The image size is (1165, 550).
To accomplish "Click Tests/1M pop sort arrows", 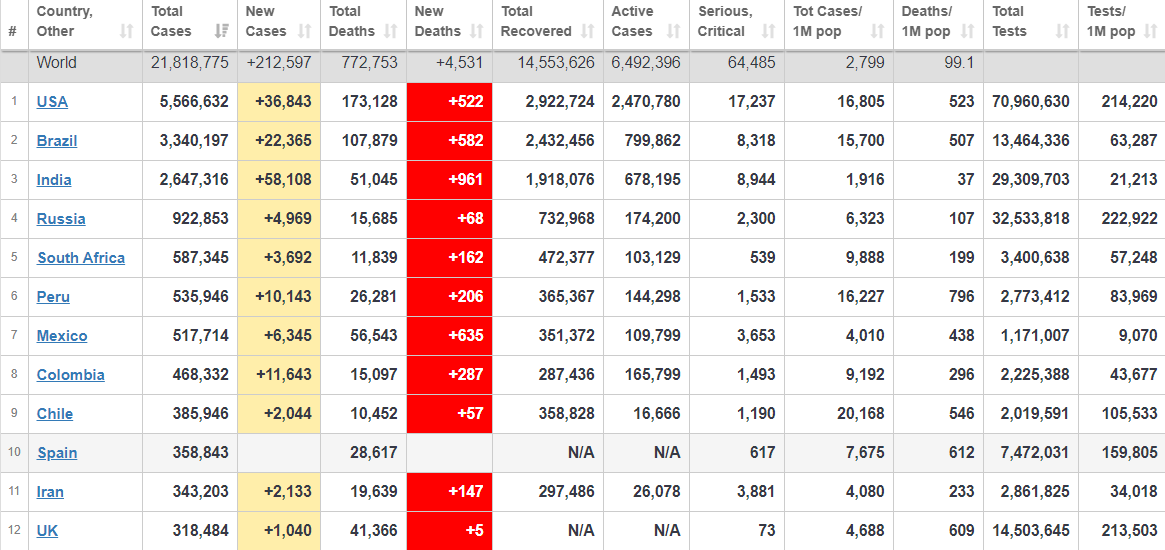I will pos(1151,31).
